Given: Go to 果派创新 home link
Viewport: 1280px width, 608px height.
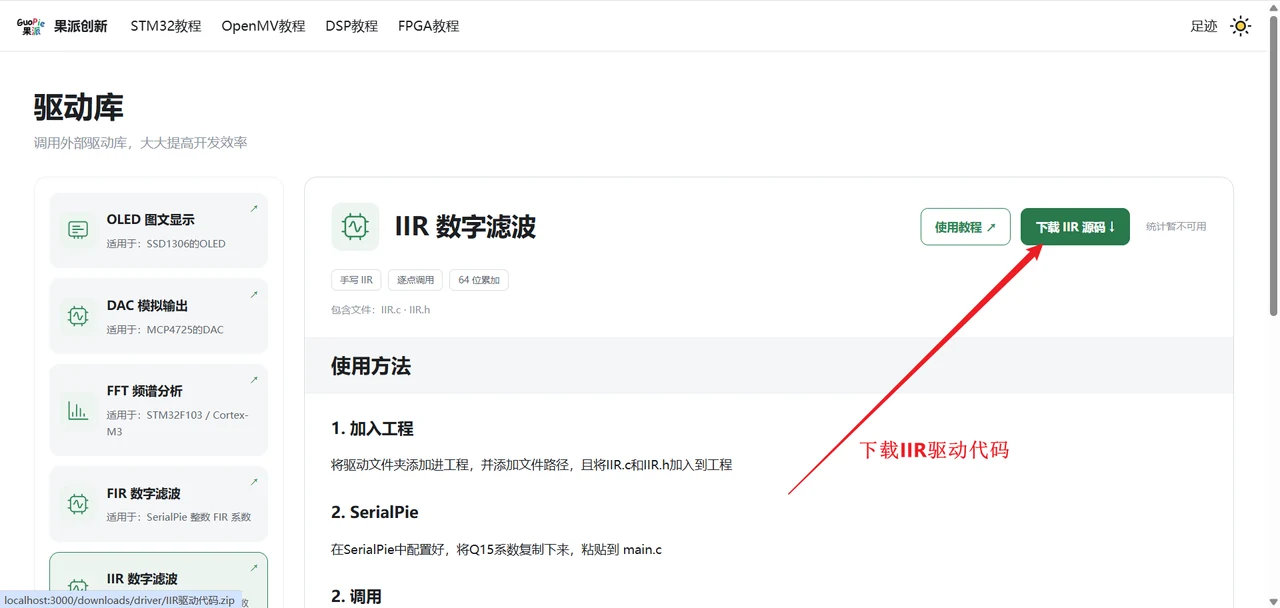Looking at the screenshot, I should (81, 26).
